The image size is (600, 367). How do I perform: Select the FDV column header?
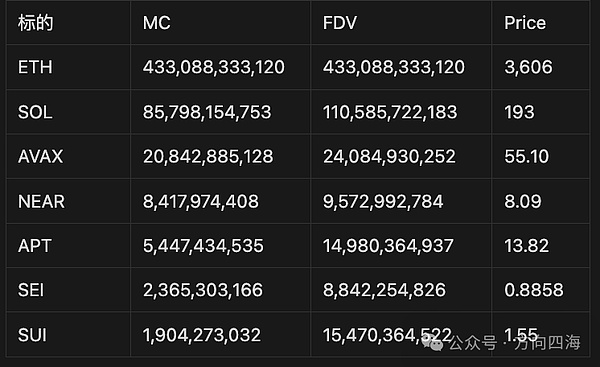pos(340,23)
